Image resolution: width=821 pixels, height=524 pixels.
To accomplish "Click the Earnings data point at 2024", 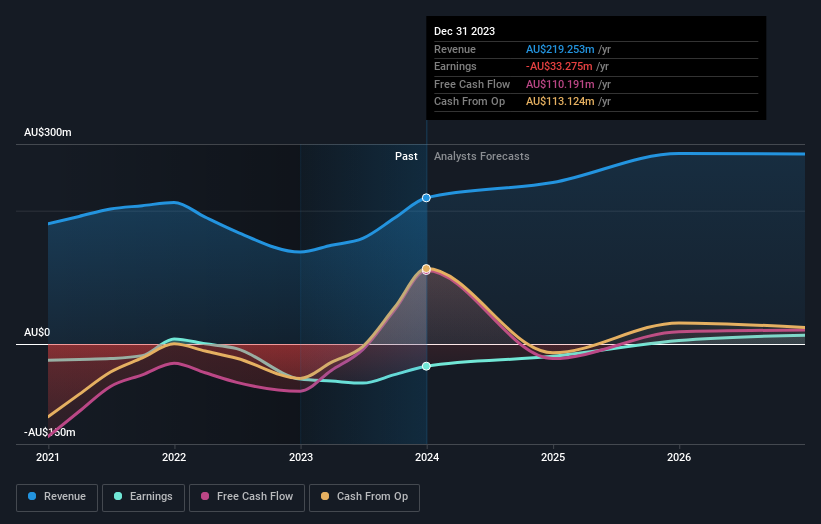I will [426, 366].
